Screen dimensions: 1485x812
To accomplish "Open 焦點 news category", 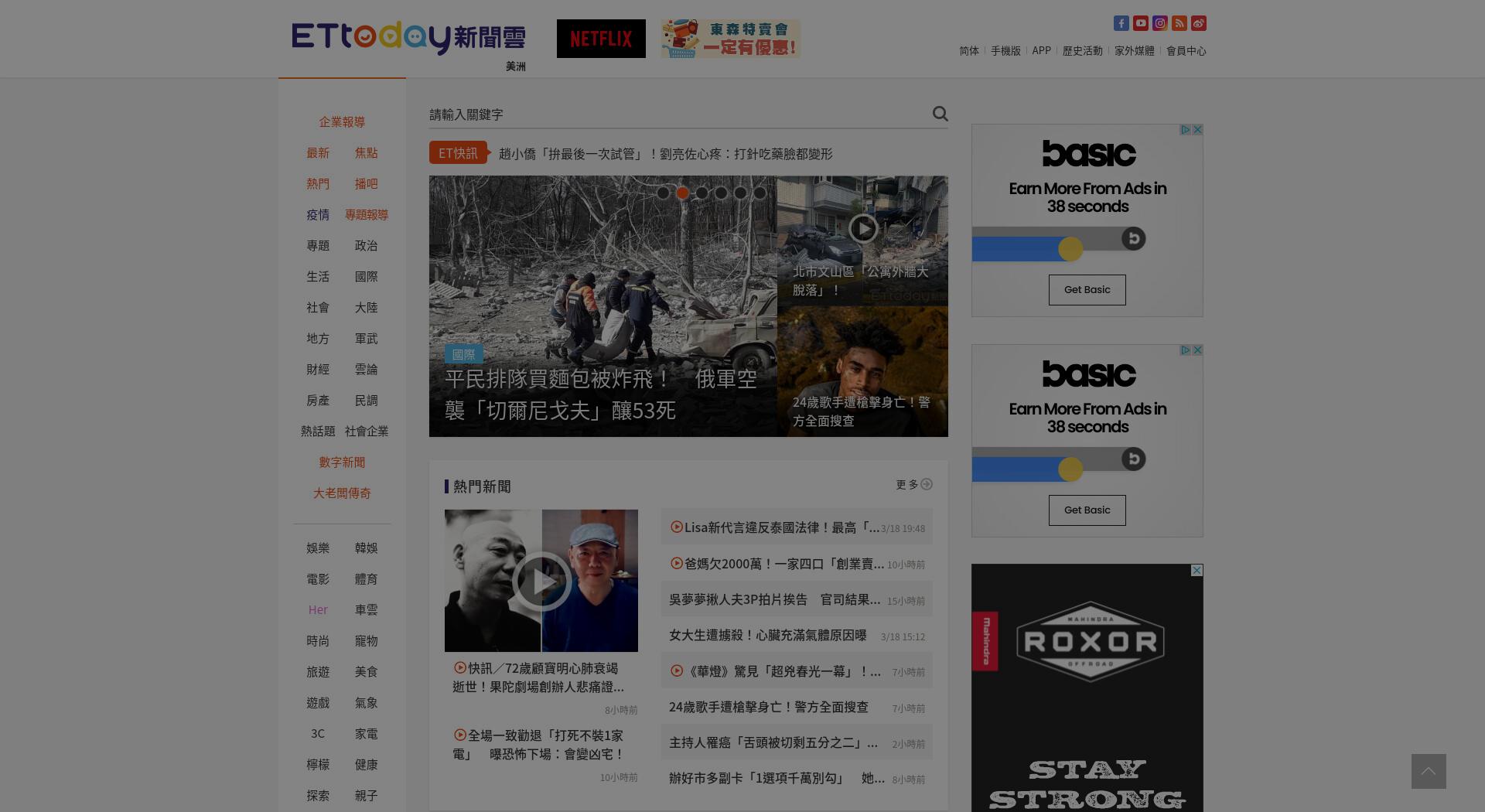I will coord(367,153).
